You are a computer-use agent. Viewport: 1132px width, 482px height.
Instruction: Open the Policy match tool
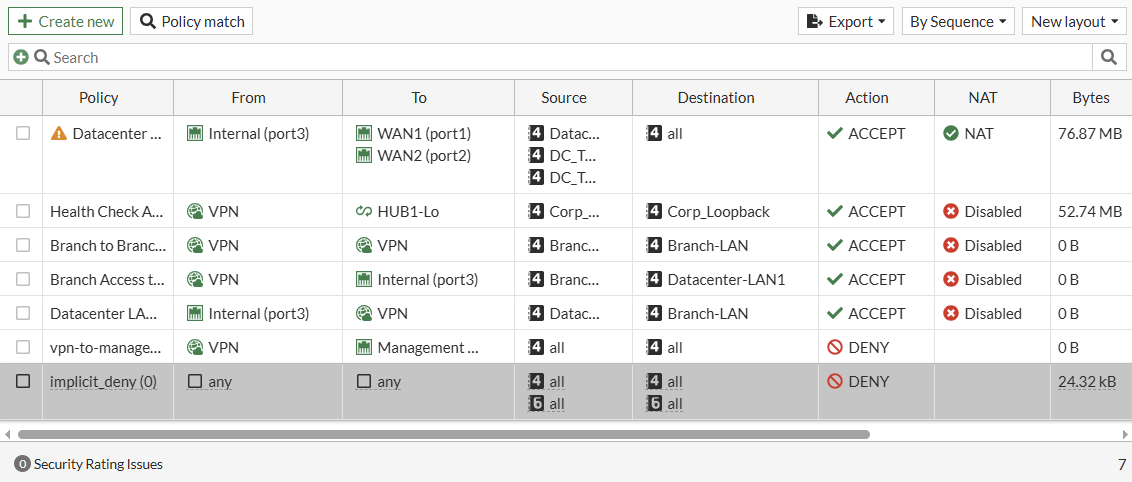tap(192, 21)
